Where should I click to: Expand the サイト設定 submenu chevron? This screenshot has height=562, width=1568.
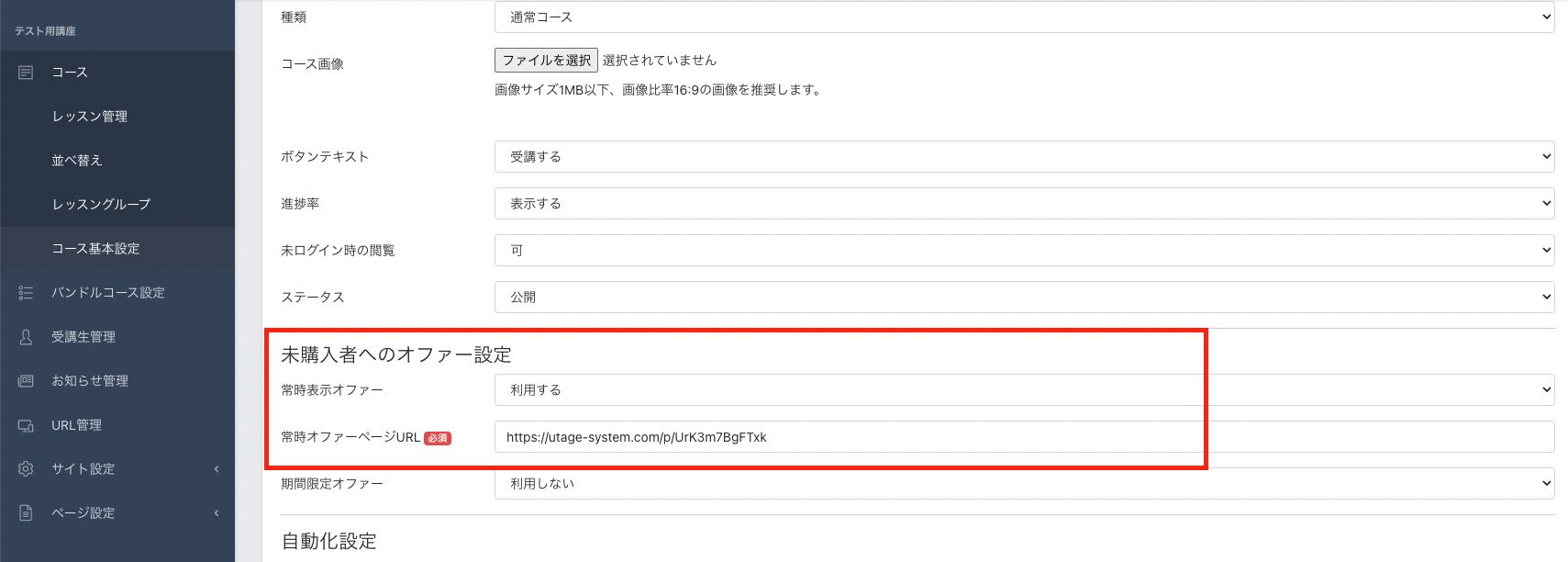217,469
